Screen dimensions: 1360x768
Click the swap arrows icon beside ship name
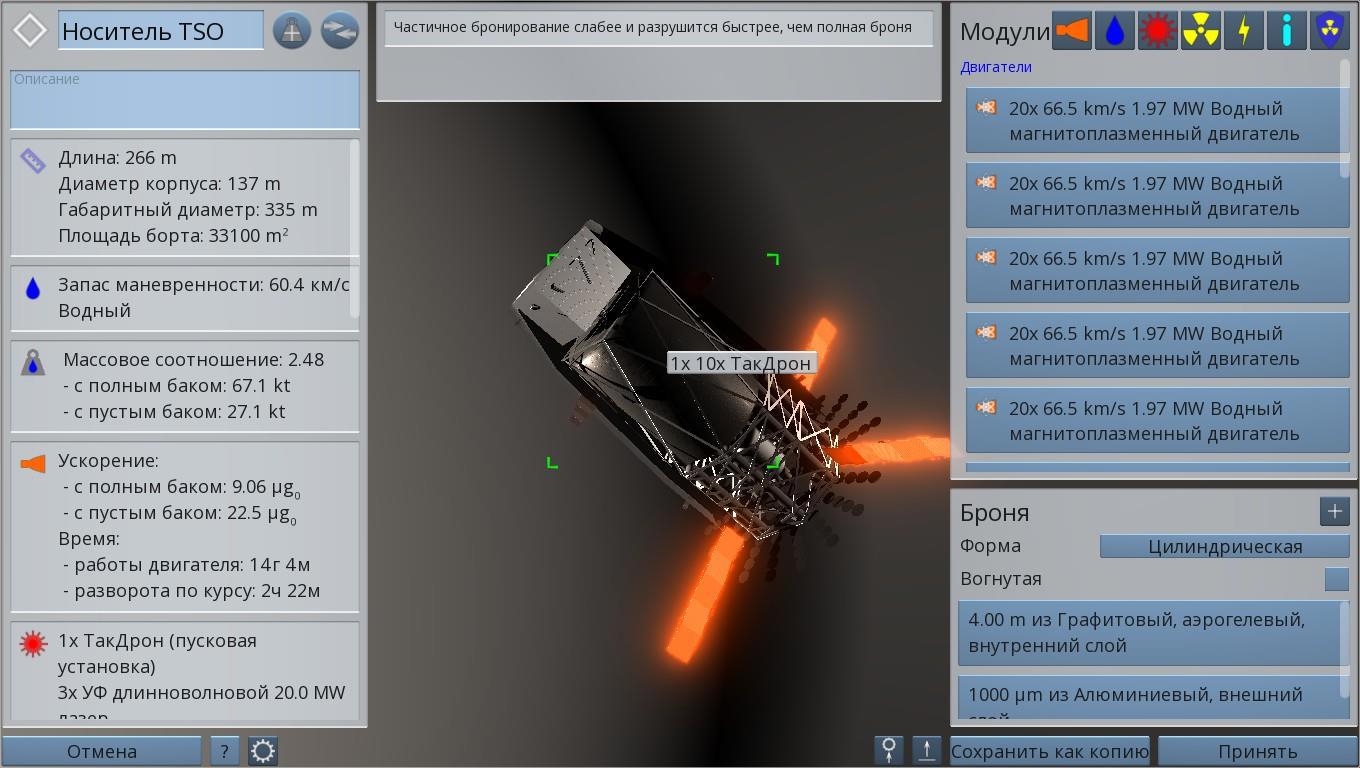pos(340,31)
